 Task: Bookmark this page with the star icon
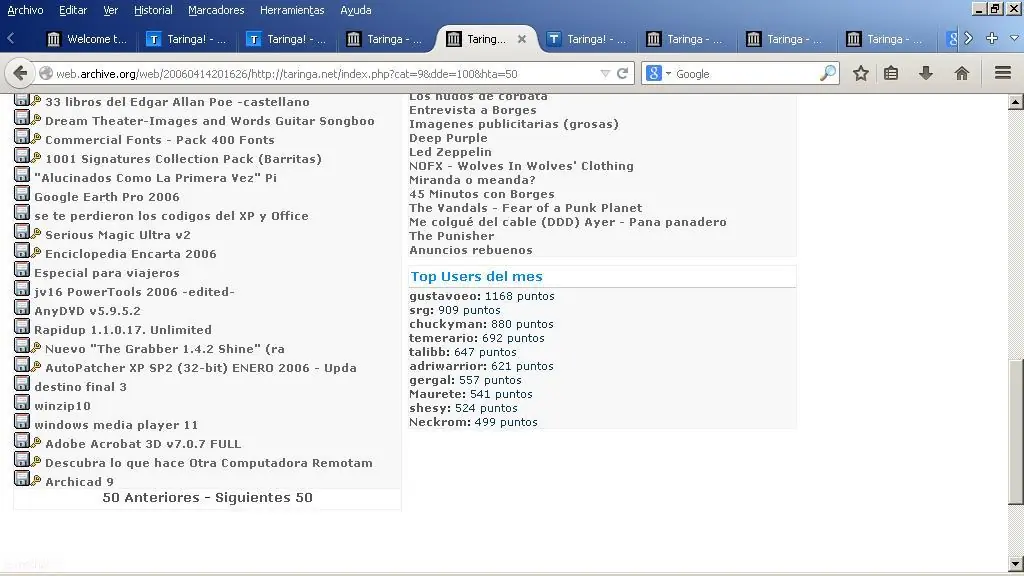(861, 73)
